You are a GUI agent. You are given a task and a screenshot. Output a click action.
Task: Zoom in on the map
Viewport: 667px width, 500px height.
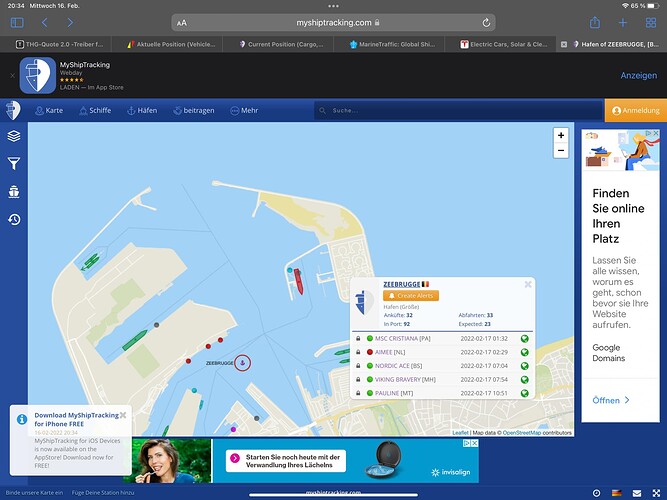(x=561, y=135)
